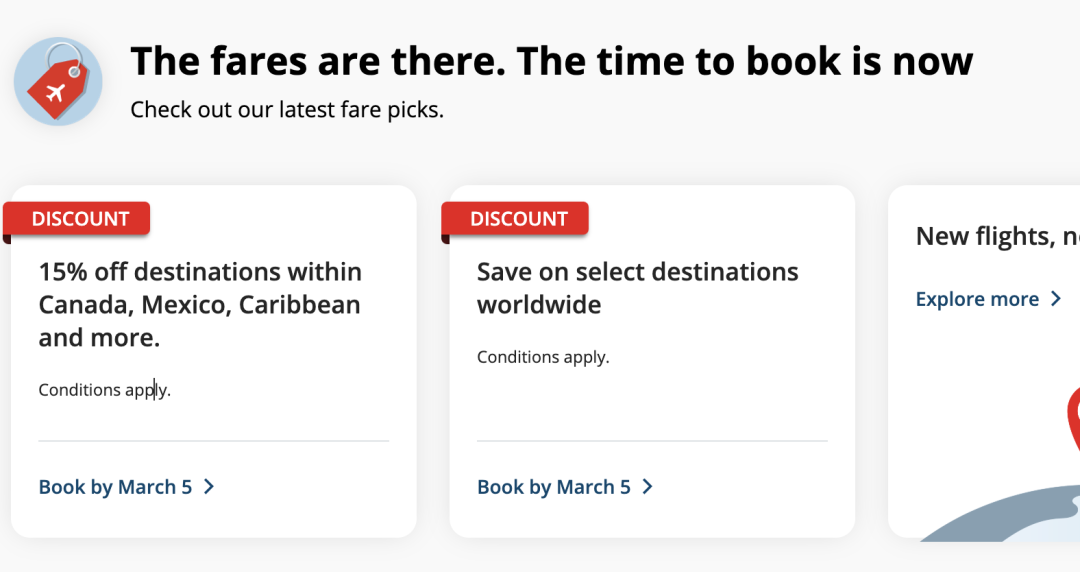Click the DISCOUNT badge on the worldwide destinations card
Screen dimensions: 1080x572
click(x=516, y=219)
